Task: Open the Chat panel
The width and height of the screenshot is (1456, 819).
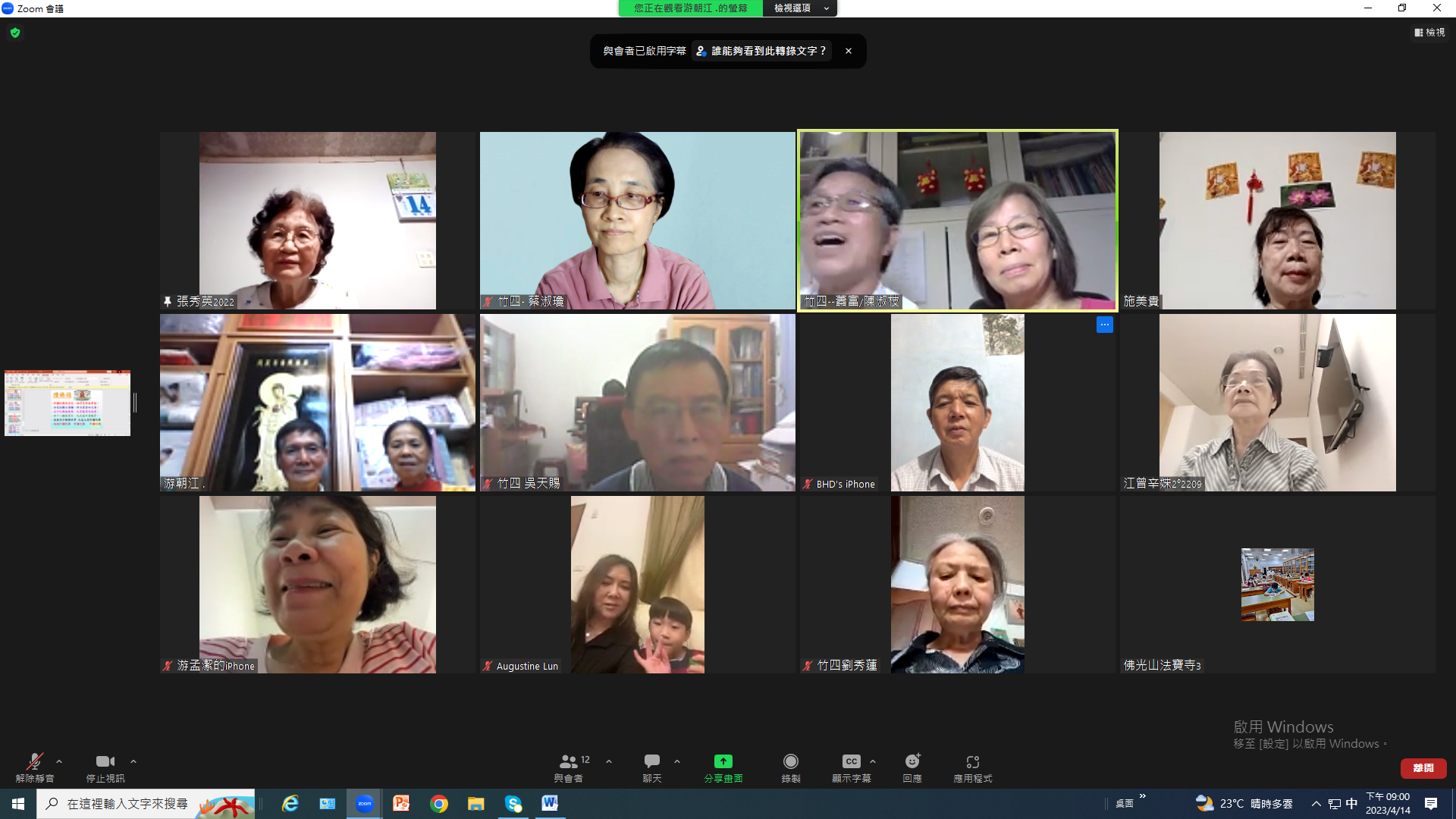Action: click(651, 762)
